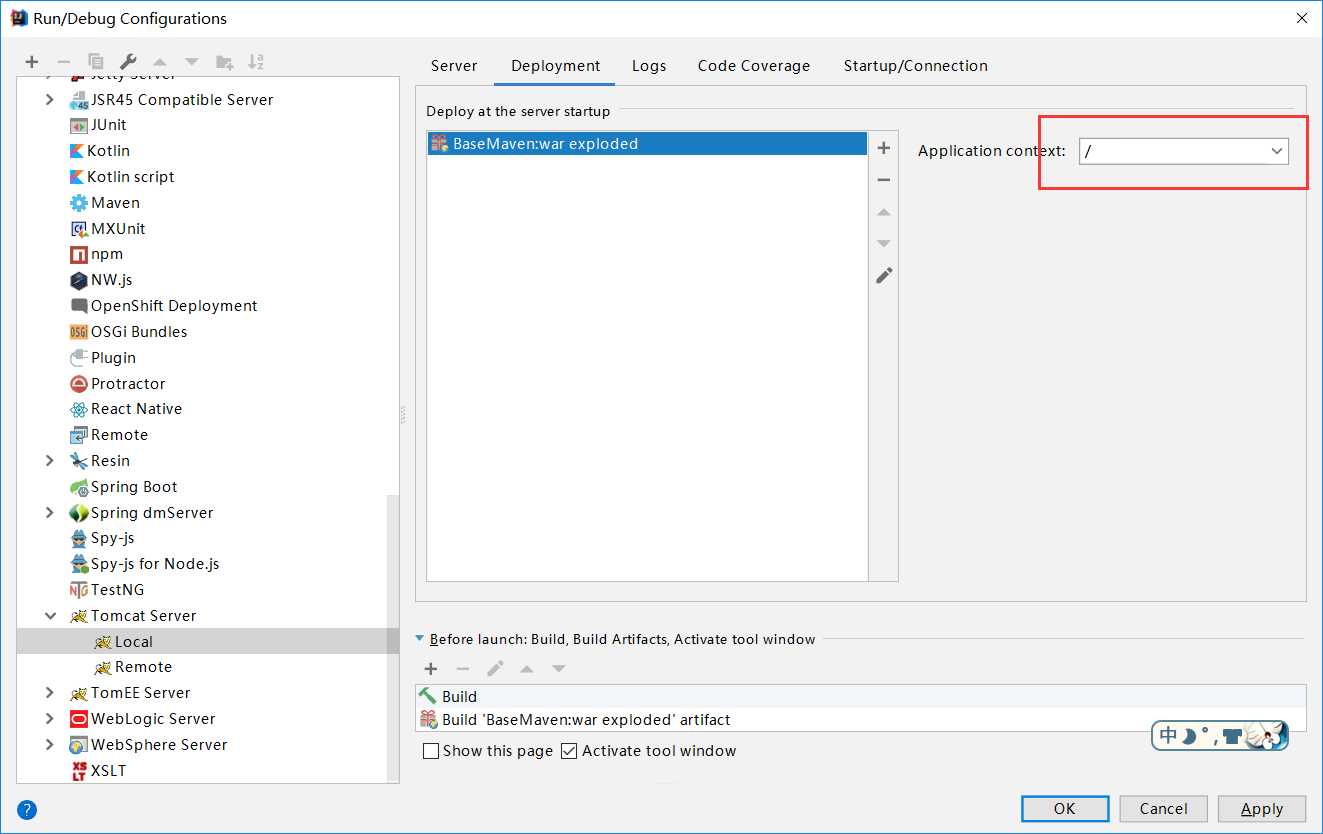Open the Code Coverage tab
1323x834 pixels.
tap(754, 66)
